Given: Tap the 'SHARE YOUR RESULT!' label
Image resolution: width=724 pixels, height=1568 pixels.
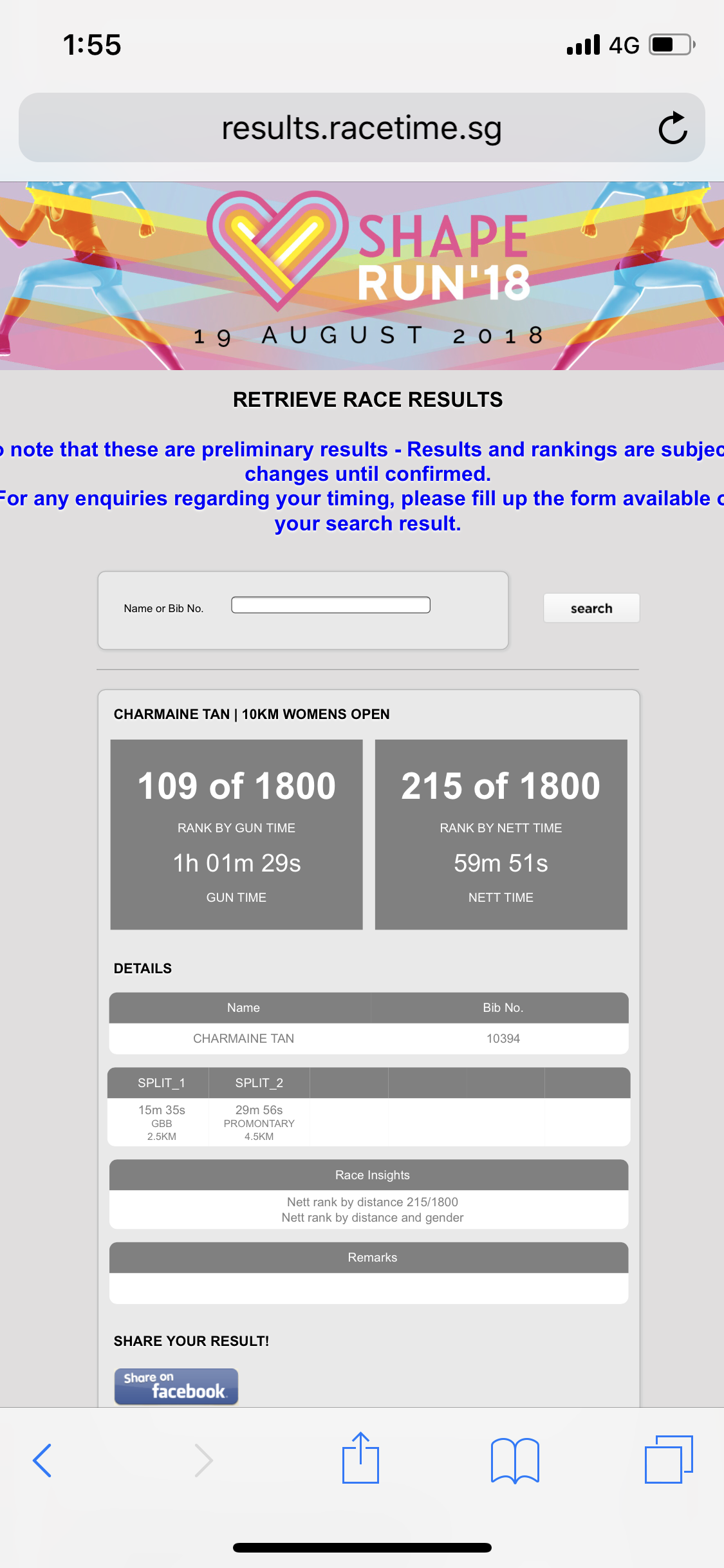Looking at the screenshot, I should pos(191,1341).
